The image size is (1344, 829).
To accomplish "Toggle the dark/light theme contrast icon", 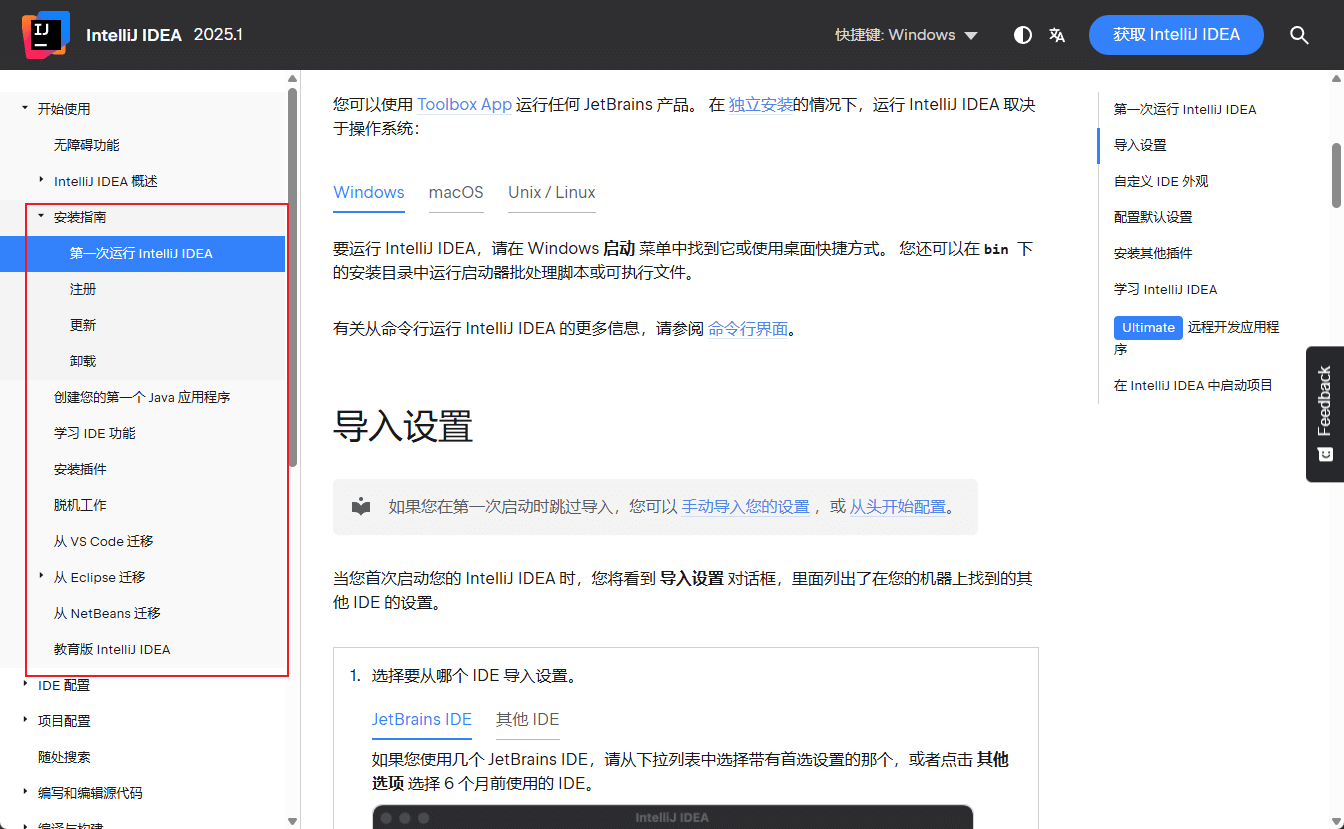I will 1022,35.
